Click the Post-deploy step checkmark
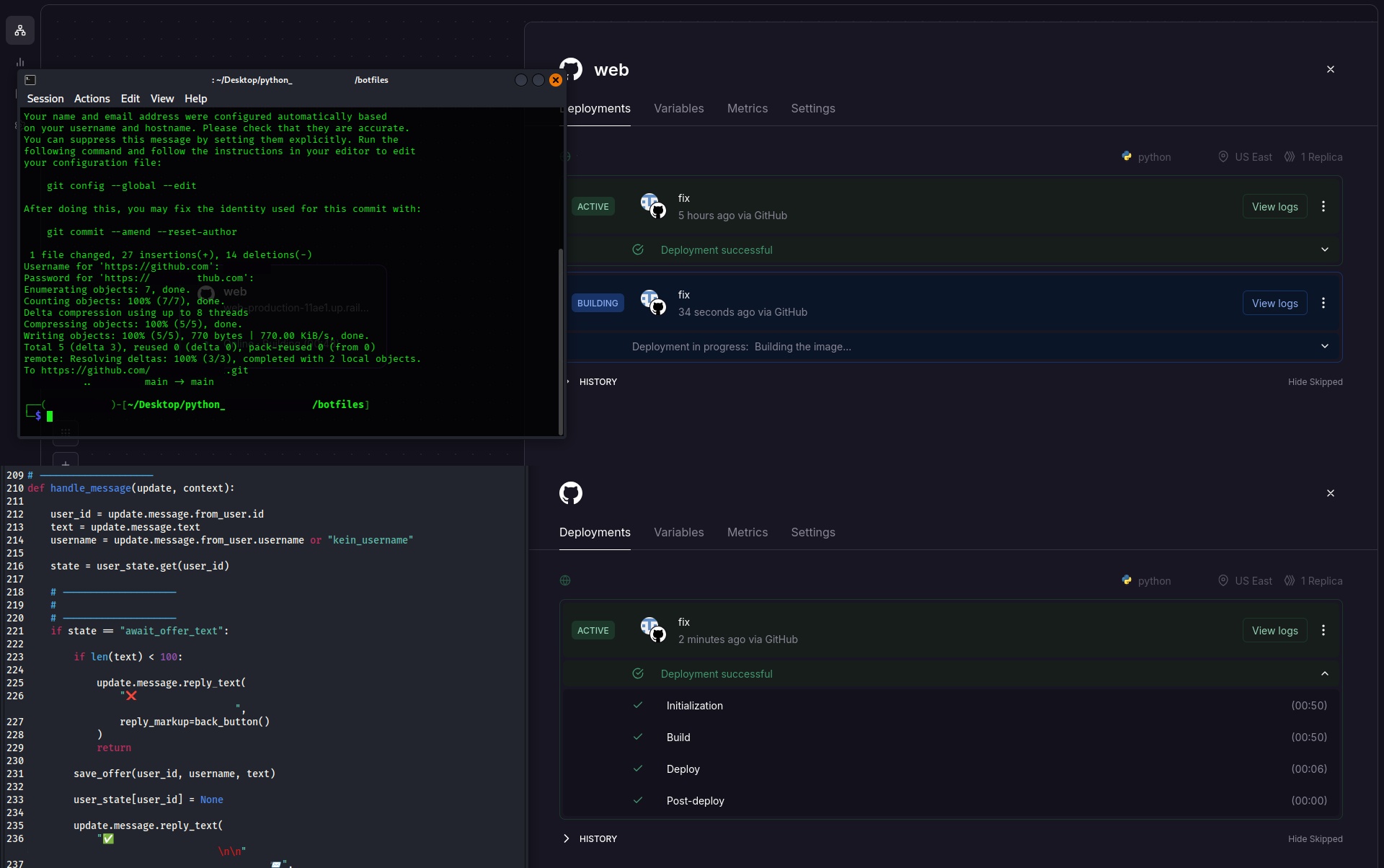The width and height of the screenshot is (1384, 868). pyautogui.click(x=638, y=800)
